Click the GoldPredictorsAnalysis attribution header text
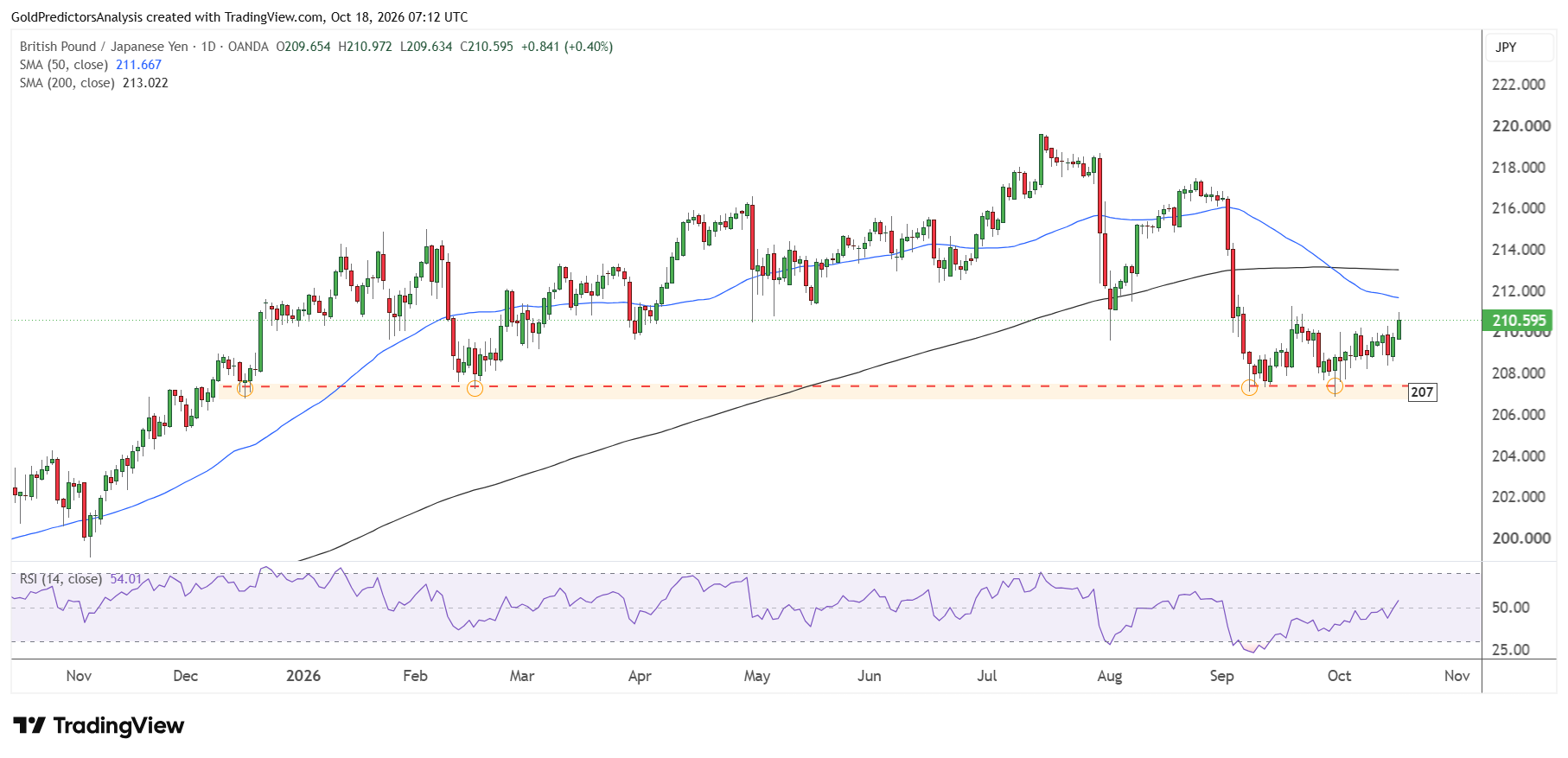The width and height of the screenshot is (1568, 758). [239, 17]
